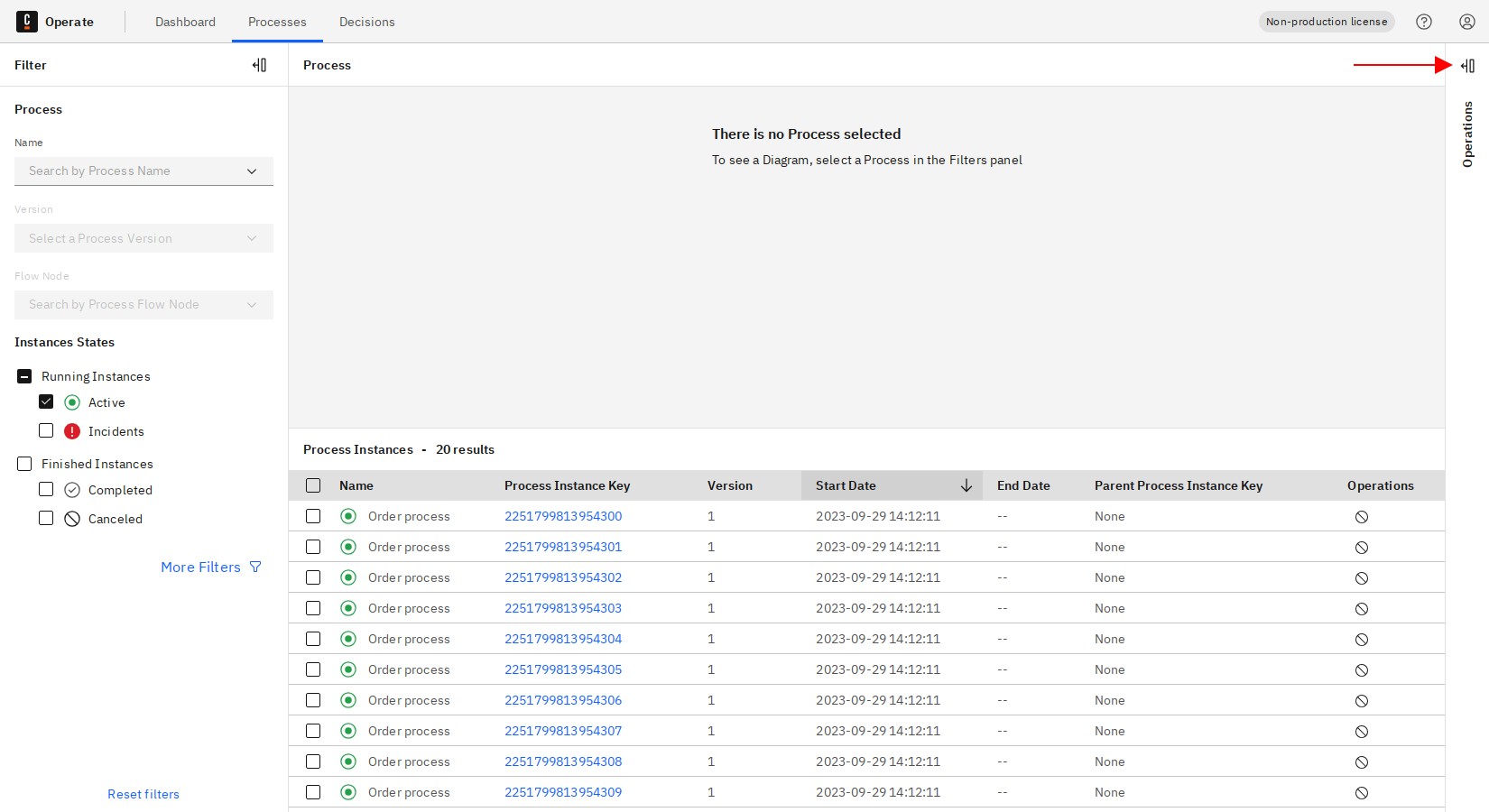Collapse the Filter panel
Image resolution: width=1489 pixels, height=812 pixels.
[259, 65]
